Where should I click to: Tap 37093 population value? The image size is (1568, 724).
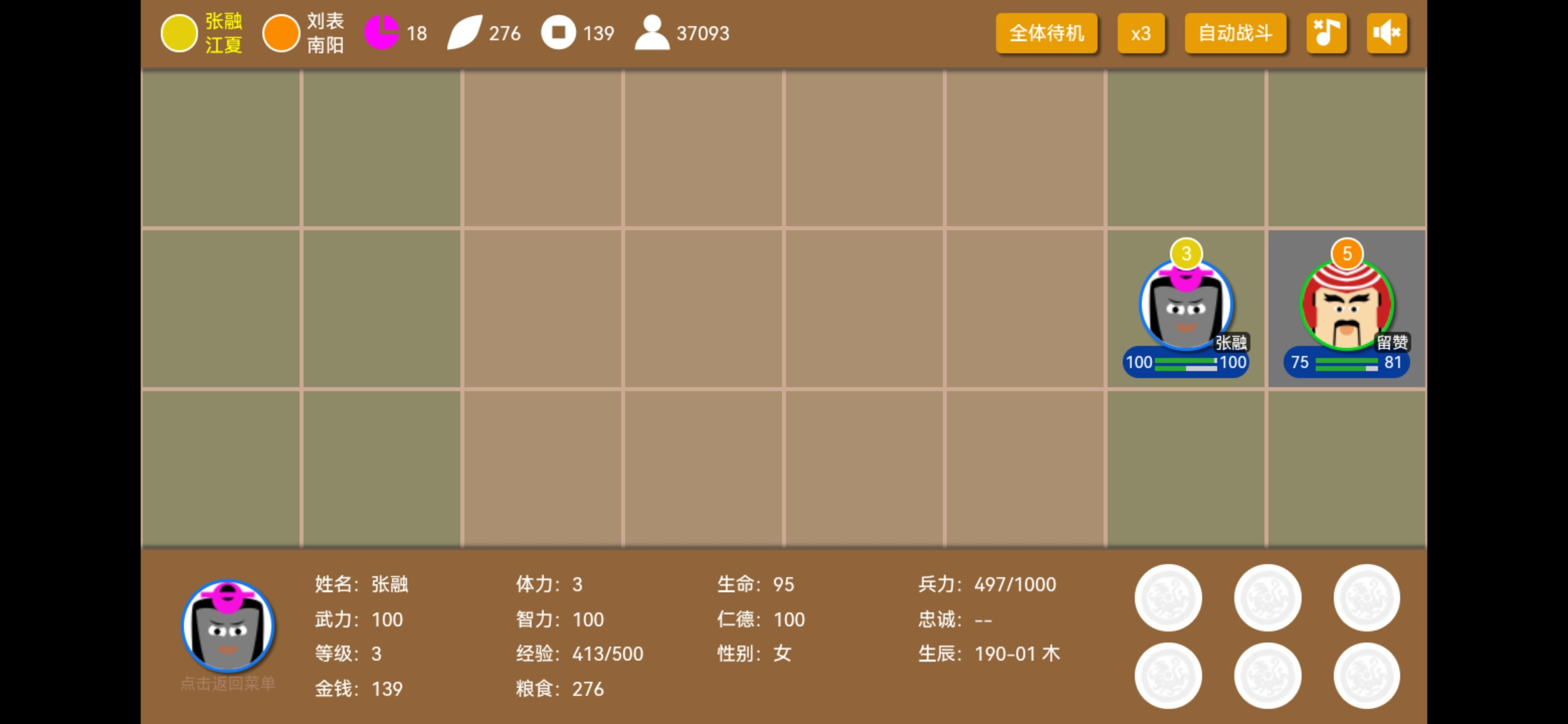coord(703,34)
